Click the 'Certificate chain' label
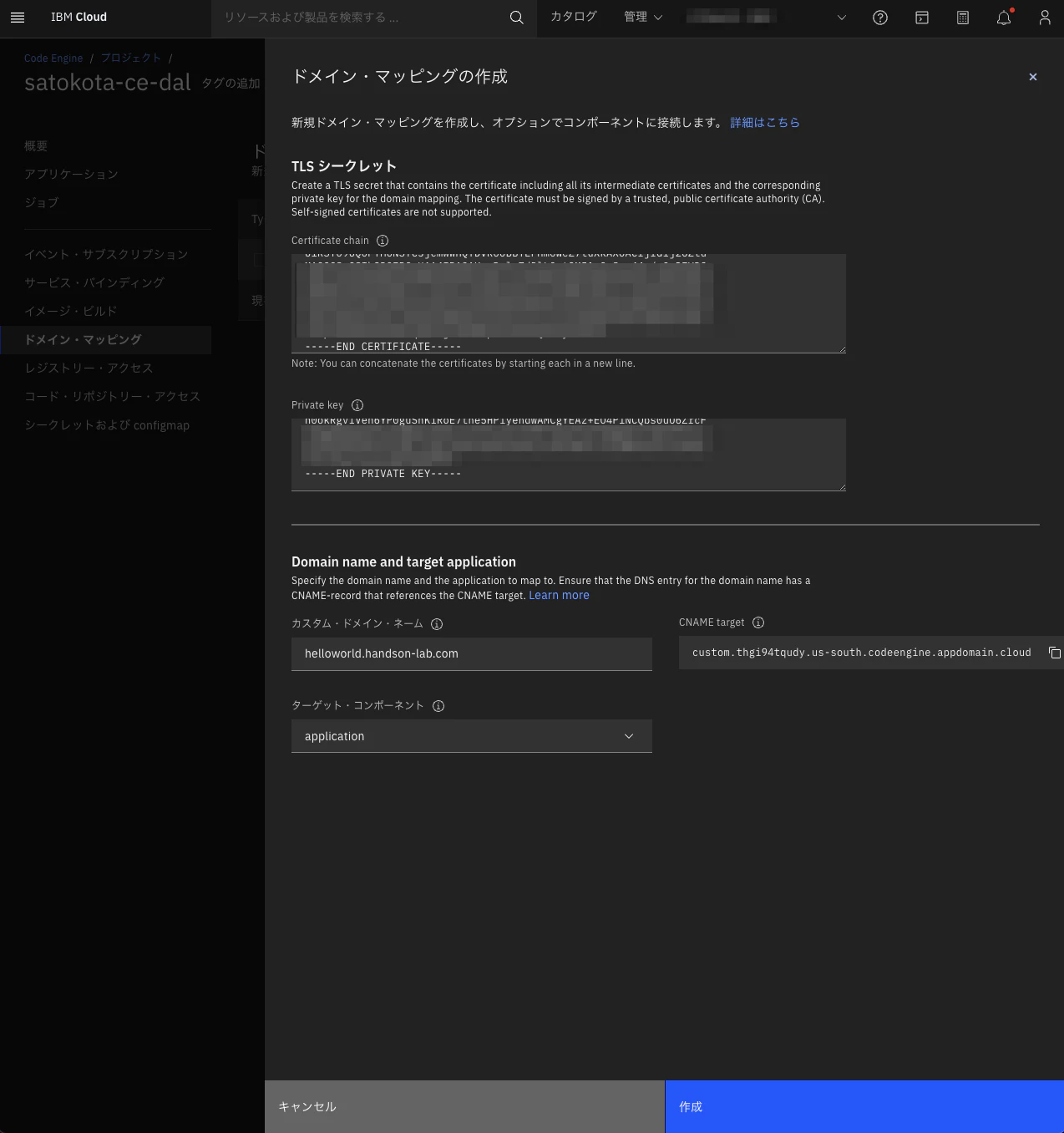This screenshot has height=1133, width=1064. (x=330, y=241)
